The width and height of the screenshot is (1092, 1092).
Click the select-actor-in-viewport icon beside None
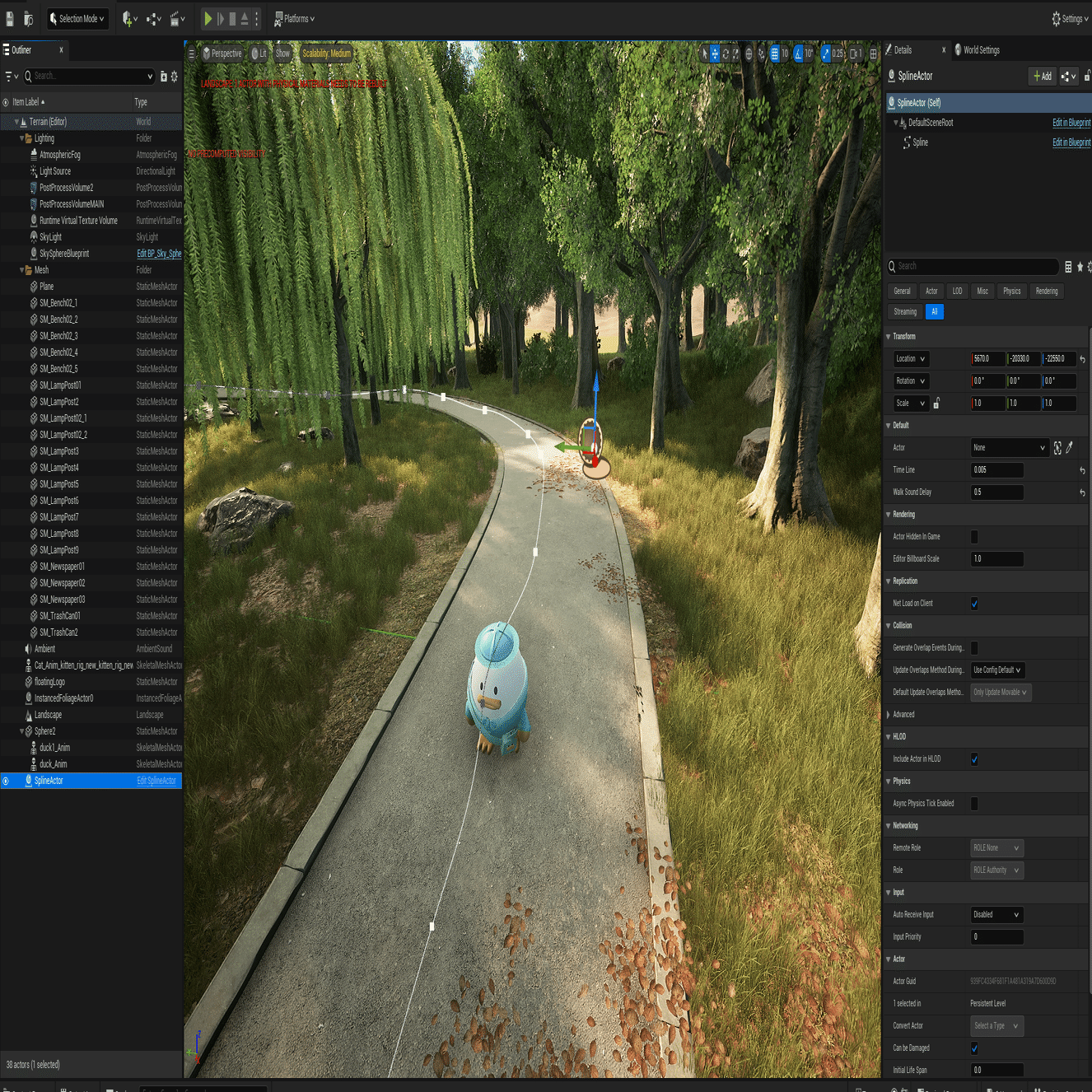[1057, 448]
